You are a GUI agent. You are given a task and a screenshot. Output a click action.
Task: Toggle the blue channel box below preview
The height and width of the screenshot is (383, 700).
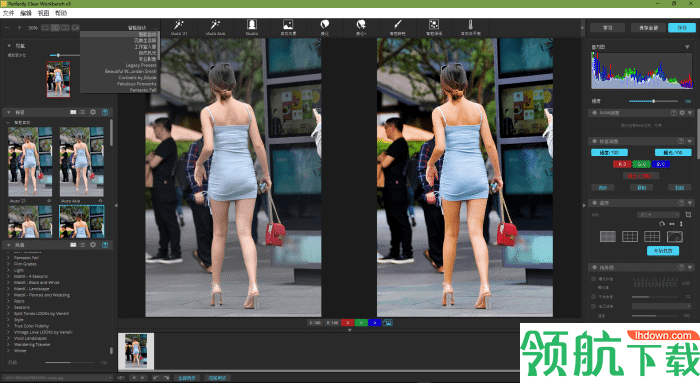click(375, 322)
